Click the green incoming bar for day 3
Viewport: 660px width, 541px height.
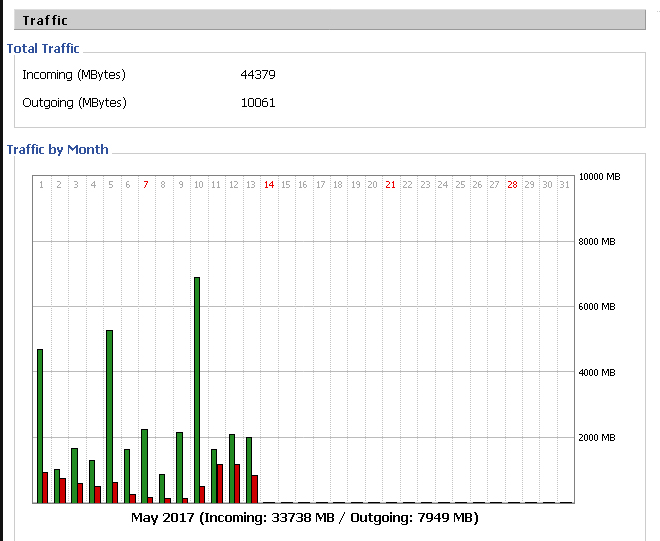point(75,475)
